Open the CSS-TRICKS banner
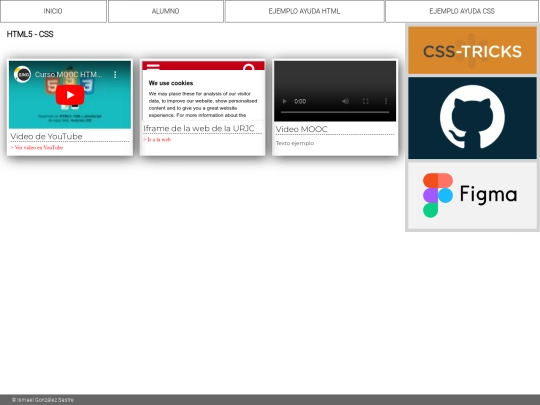This screenshot has height=405, width=540. point(472,50)
